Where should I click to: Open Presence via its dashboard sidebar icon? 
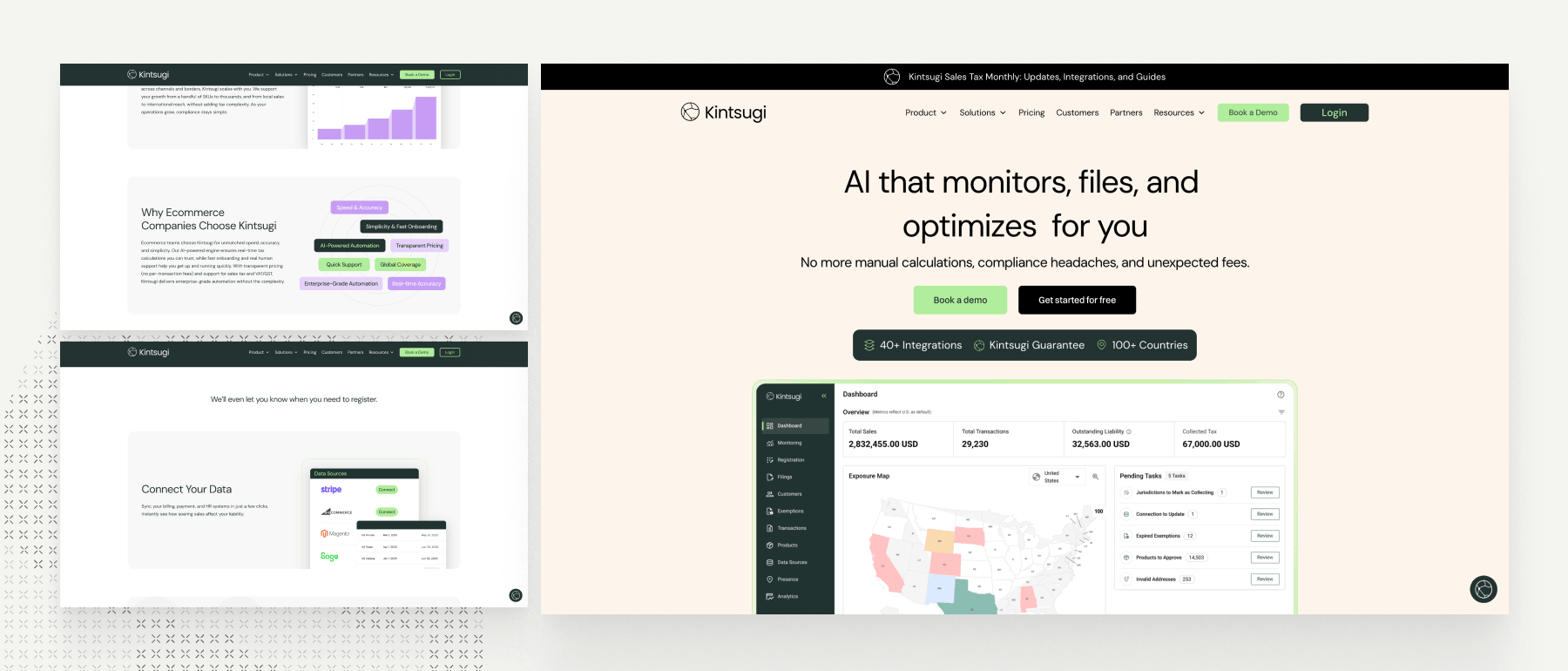770,579
